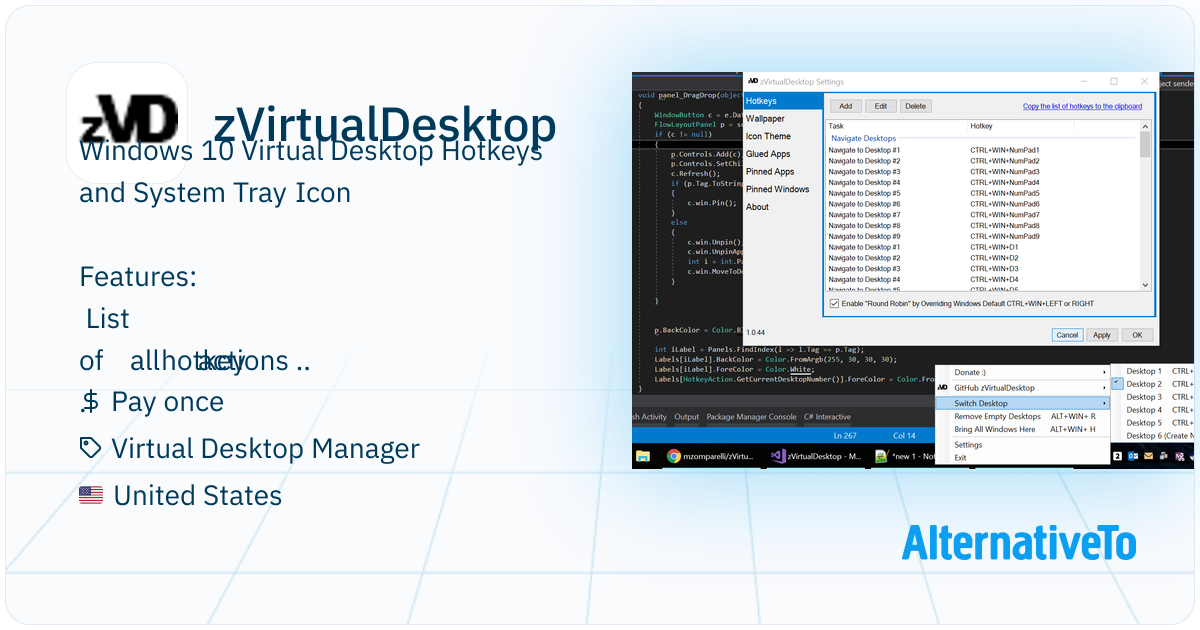1200x630 pixels.
Task: Click the tag icon beside Virtual Desktop Manager
Action: [90, 448]
